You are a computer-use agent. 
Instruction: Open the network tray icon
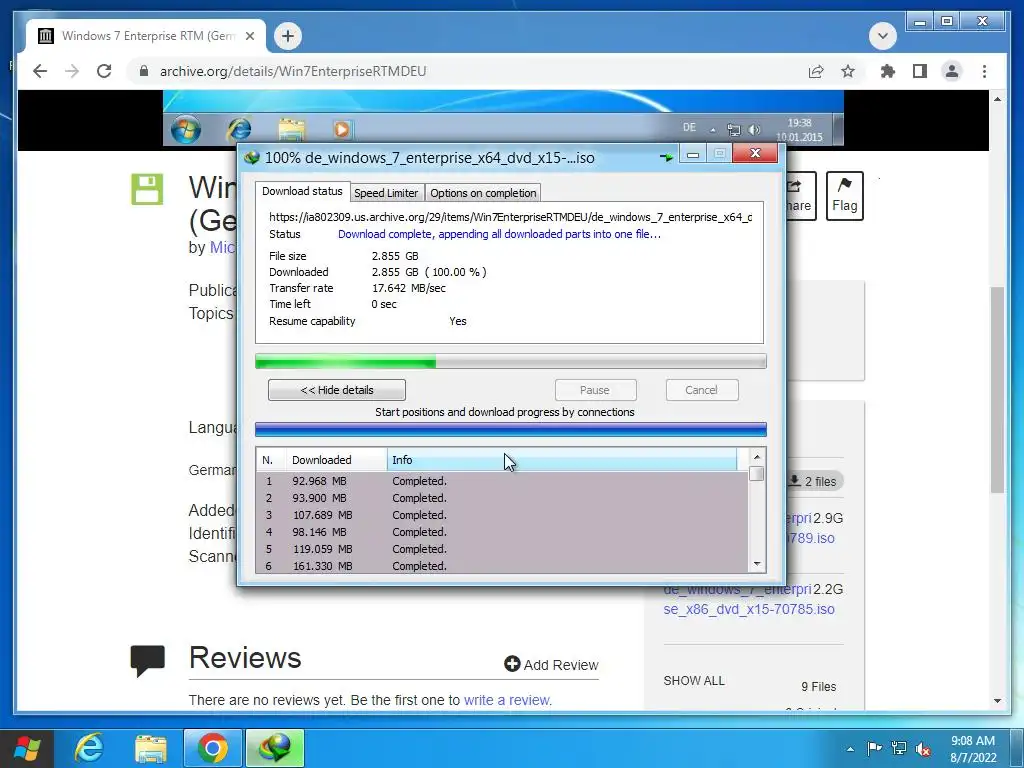pyautogui.click(x=899, y=749)
